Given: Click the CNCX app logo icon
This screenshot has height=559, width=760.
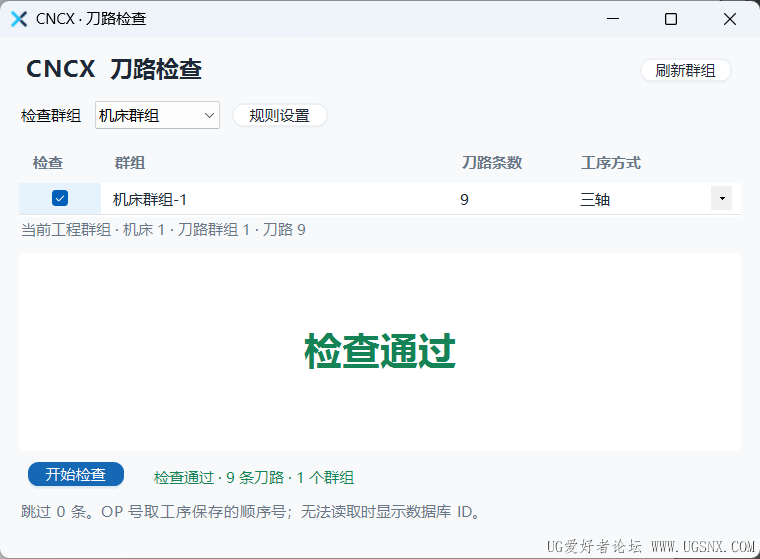Looking at the screenshot, I should pos(19,19).
